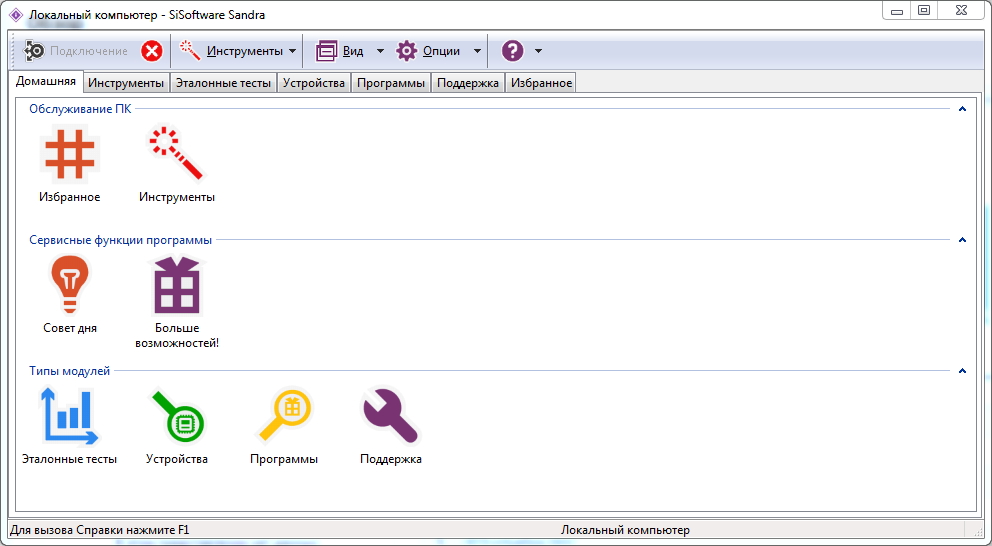Collapse the Обслуживание ПК section
Viewport: 992px width, 546px height.
click(962, 109)
